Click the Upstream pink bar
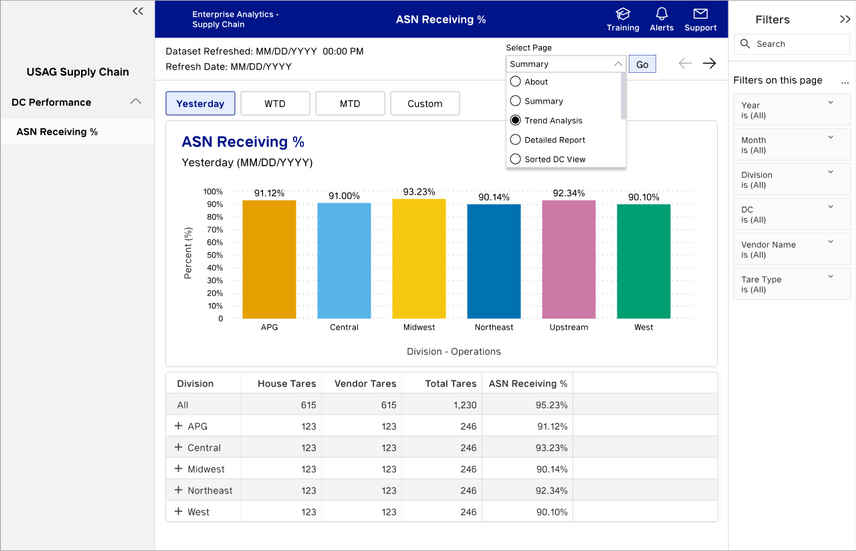This screenshot has width=856, height=551. pos(568,259)
